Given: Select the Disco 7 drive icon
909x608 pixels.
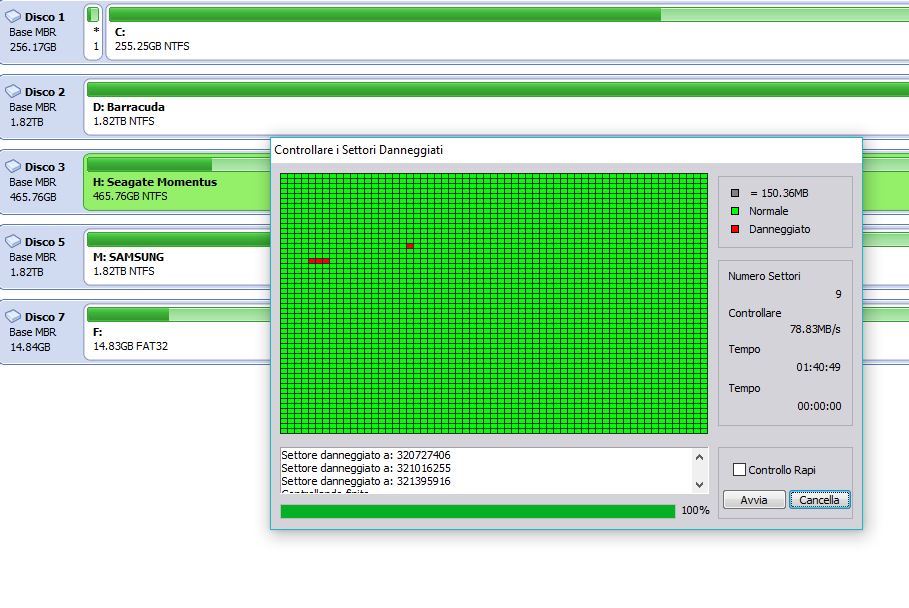Looking at the screenshot, I should [x=13, y=316].
